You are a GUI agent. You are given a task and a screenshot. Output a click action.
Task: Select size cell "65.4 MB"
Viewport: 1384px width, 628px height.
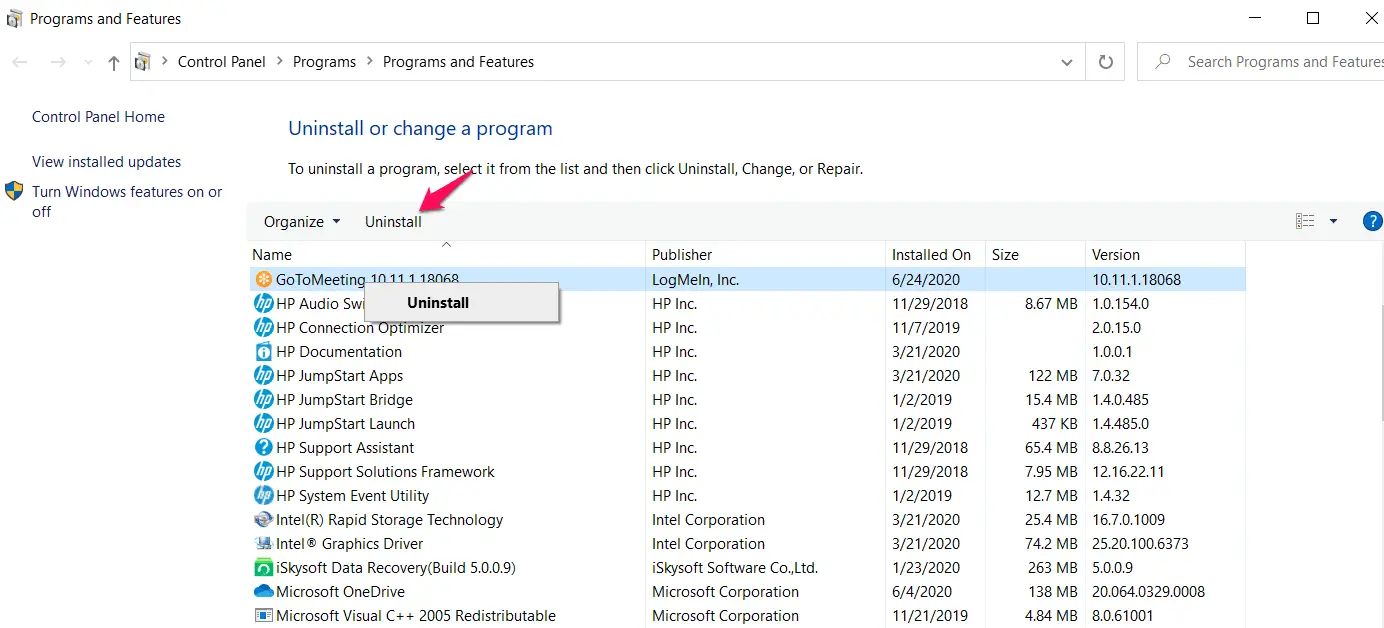1051,447
